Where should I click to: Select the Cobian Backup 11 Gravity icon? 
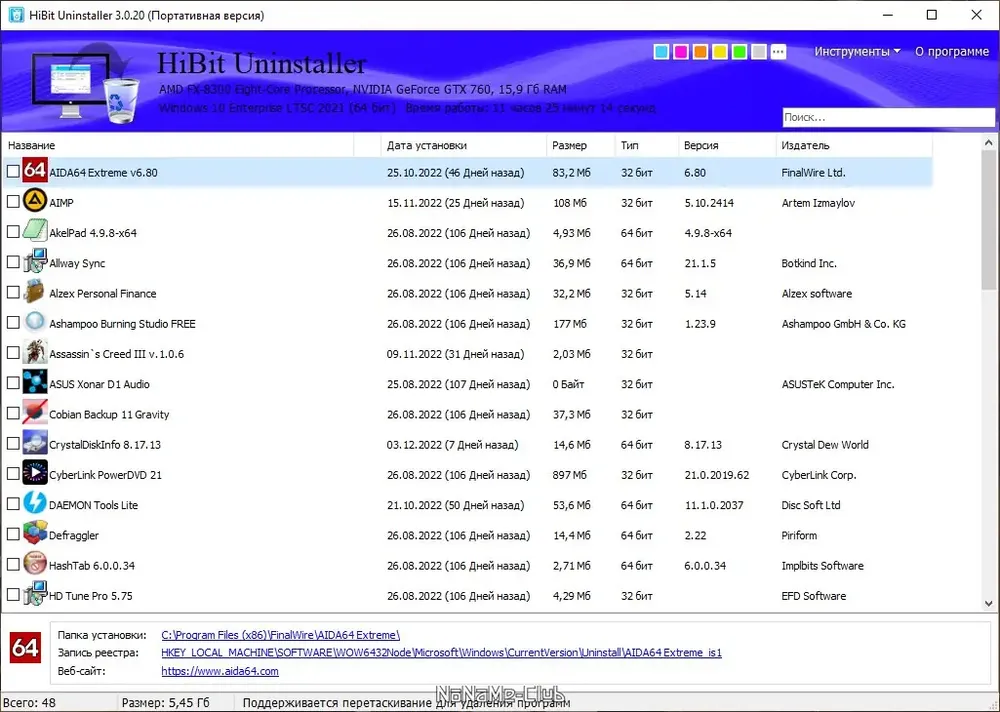tap(35, 413)
